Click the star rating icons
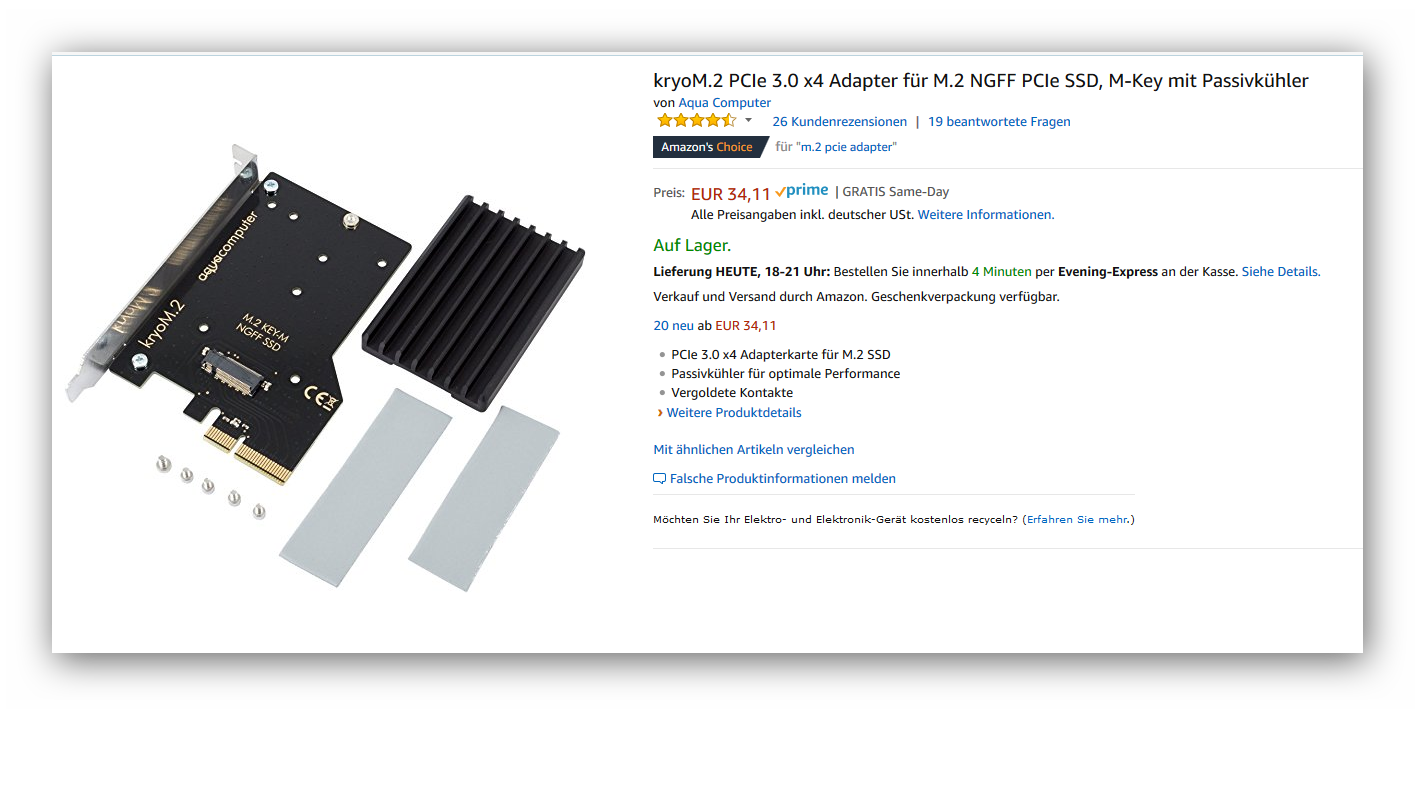 pos(696,121)
